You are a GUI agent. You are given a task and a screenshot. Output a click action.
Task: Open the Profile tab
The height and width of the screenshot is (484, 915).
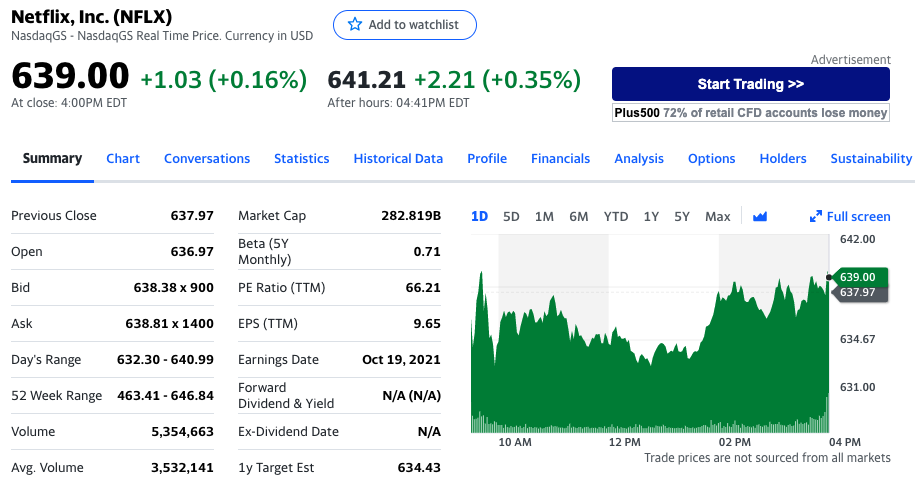487,158
